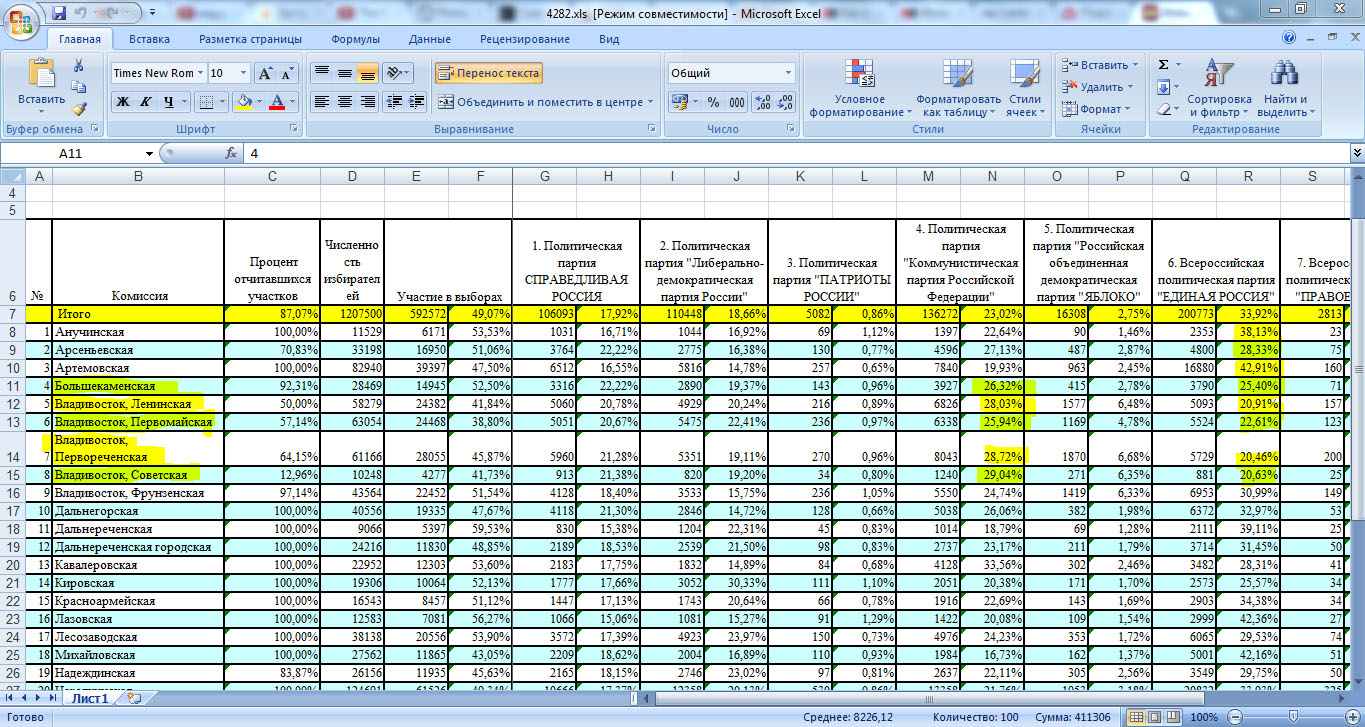Decrease decimal places

point(785,102)
